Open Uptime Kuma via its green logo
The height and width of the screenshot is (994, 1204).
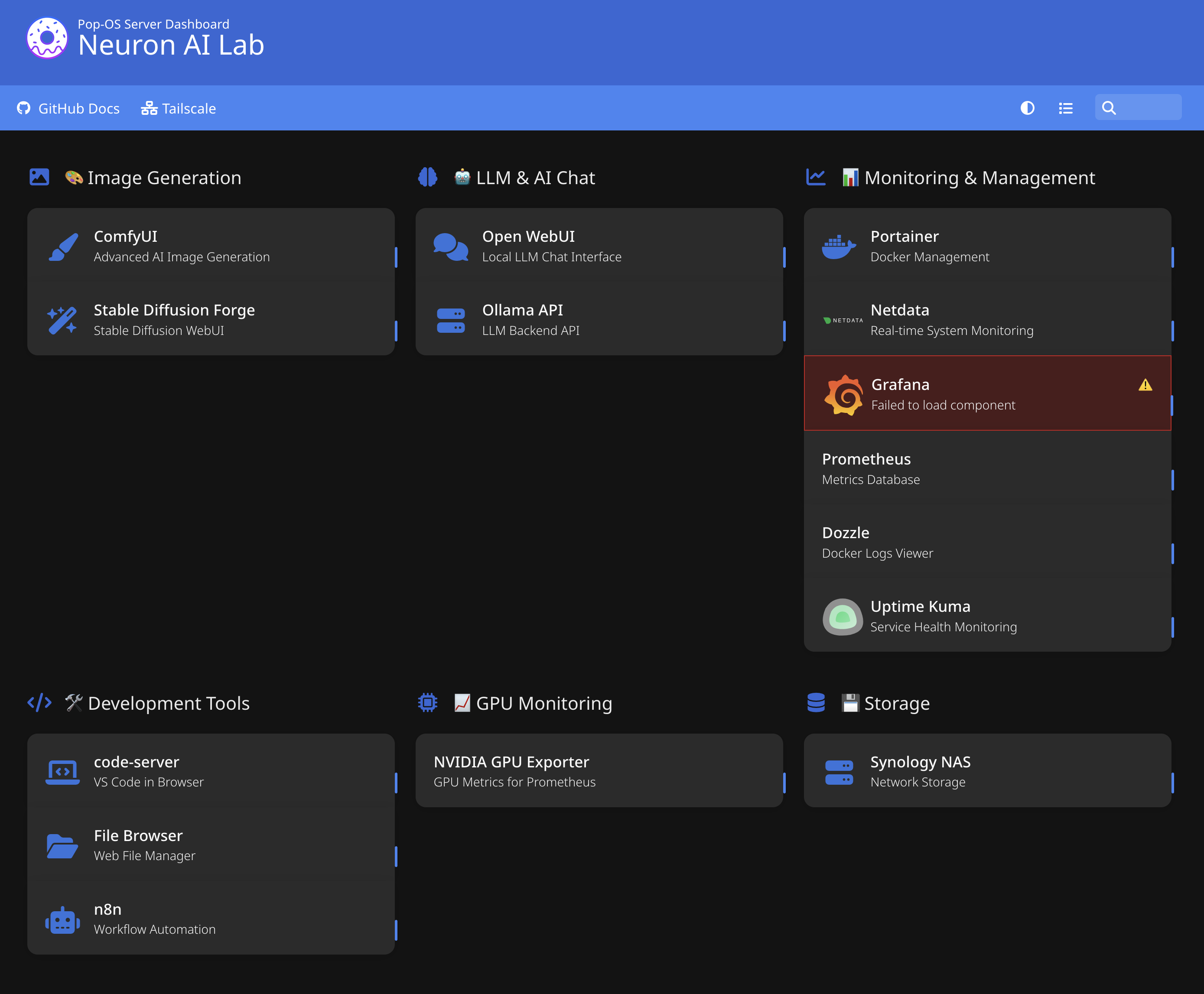click(842, 617)
